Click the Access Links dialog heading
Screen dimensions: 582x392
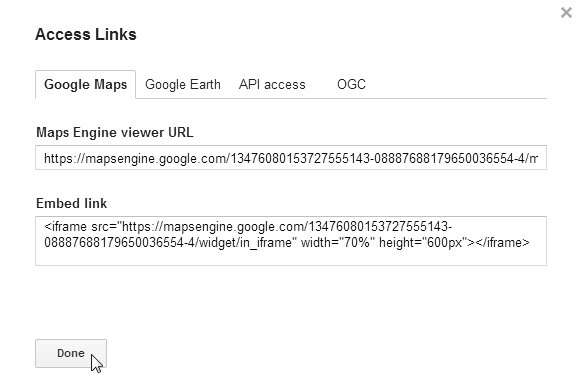click(86, 35)
